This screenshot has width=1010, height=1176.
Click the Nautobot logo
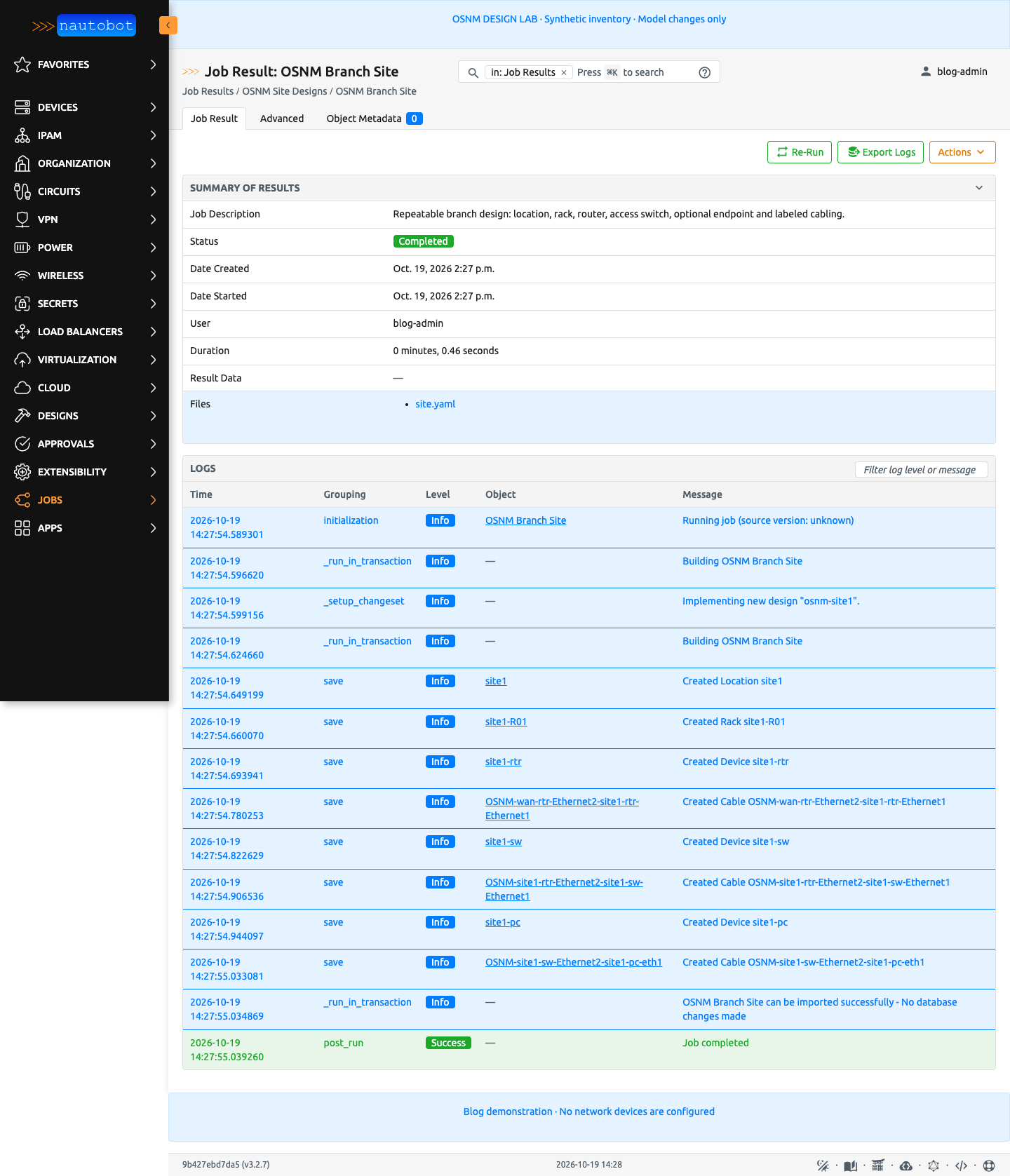(x=83, y=26)
